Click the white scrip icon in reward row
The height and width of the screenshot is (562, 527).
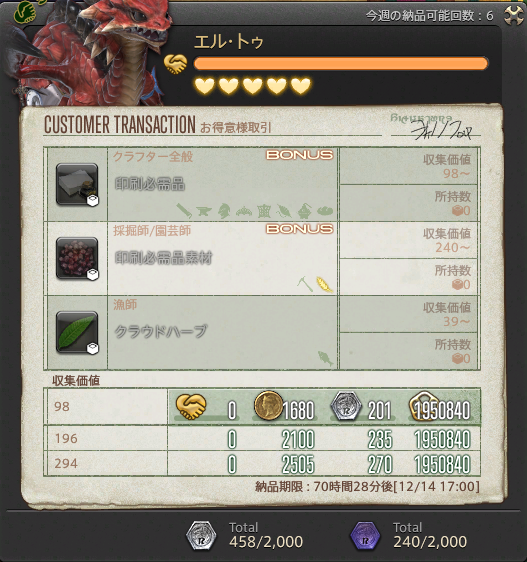pyautogui.click(x=346, y=406)
